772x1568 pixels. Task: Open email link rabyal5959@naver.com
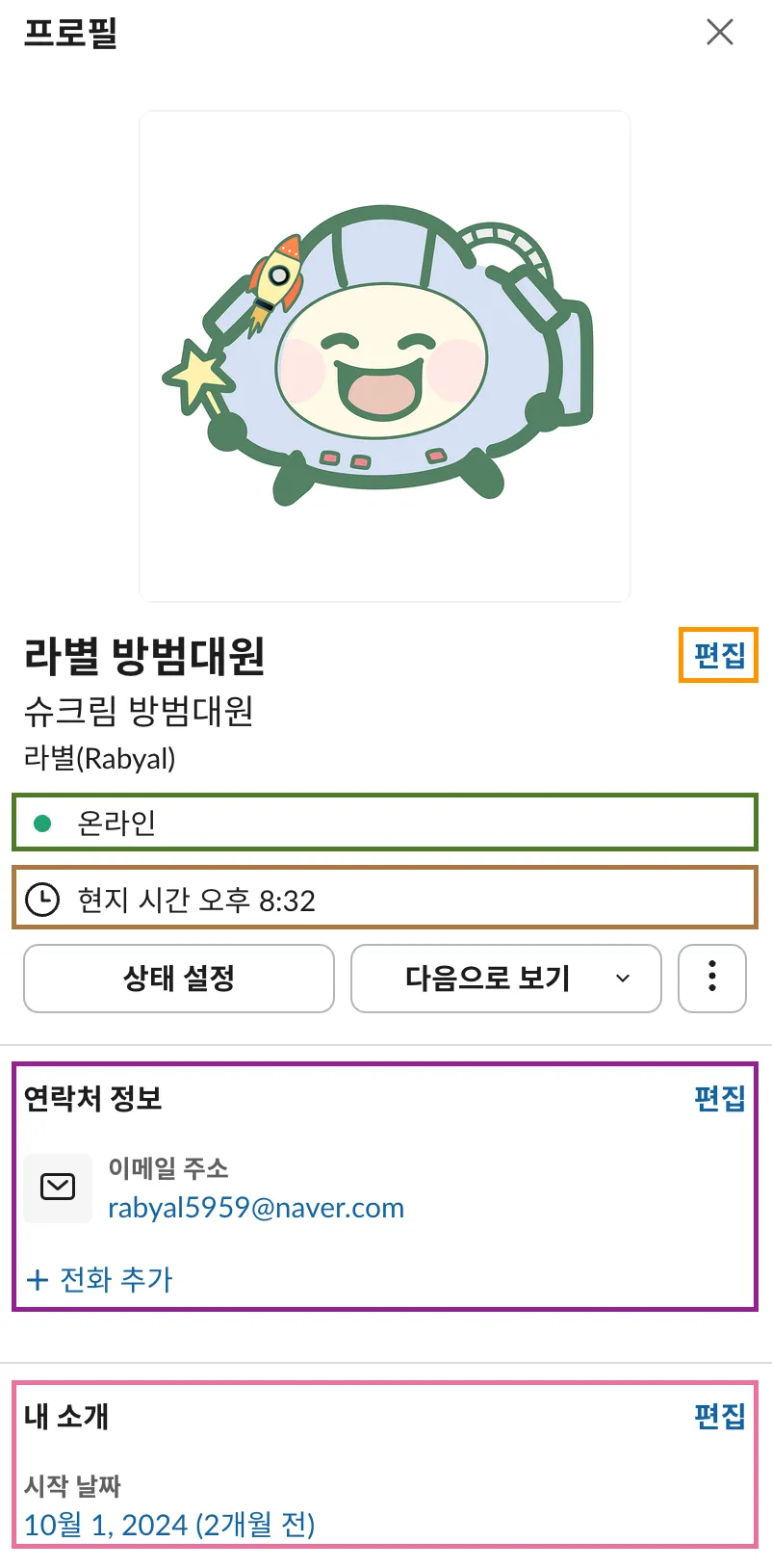click(256, 1208)
